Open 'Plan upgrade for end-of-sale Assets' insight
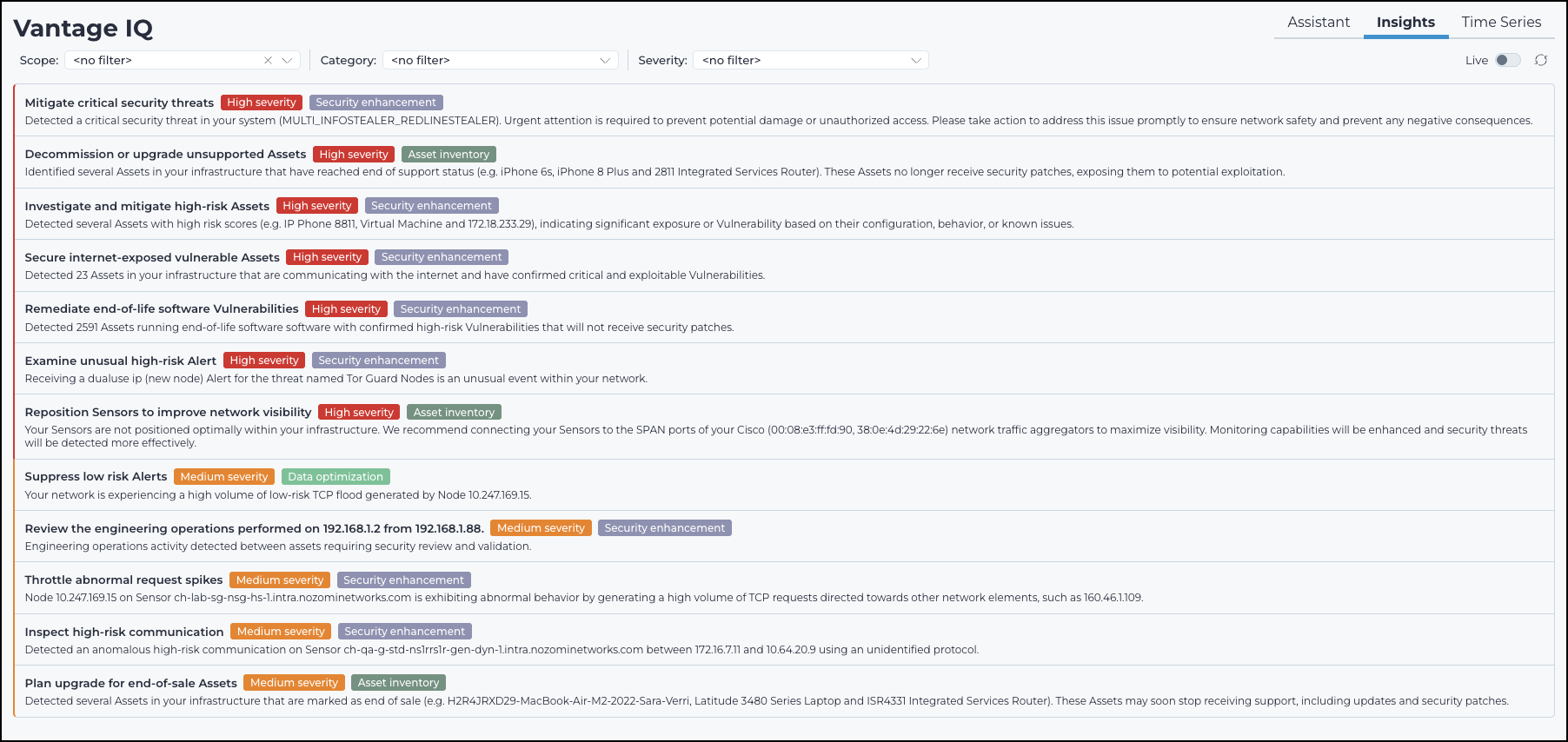The height and width of the screenshot is (742, 1568). coord(130,684)
